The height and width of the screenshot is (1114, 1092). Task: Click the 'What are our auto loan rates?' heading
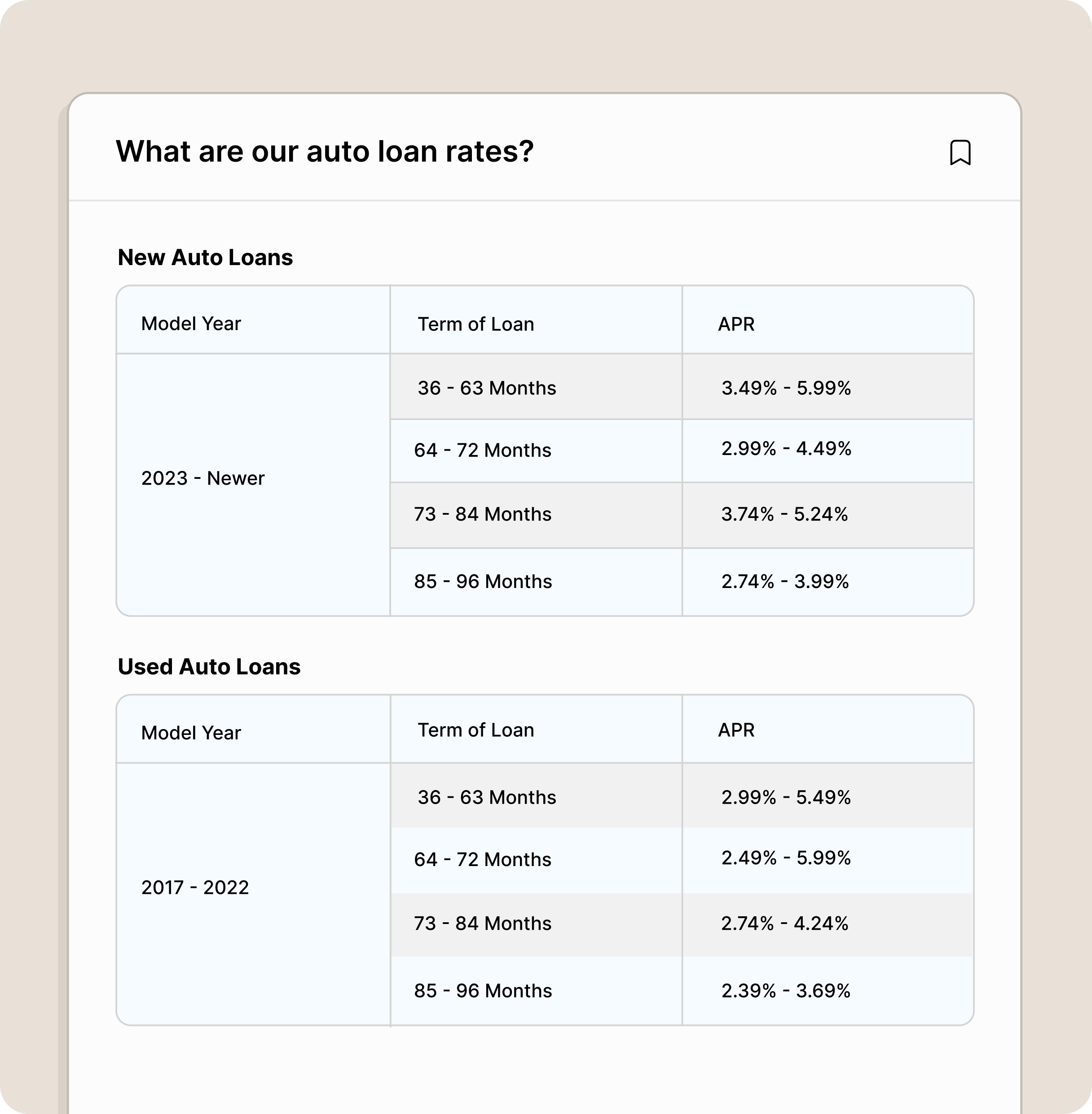coord(325,151)
